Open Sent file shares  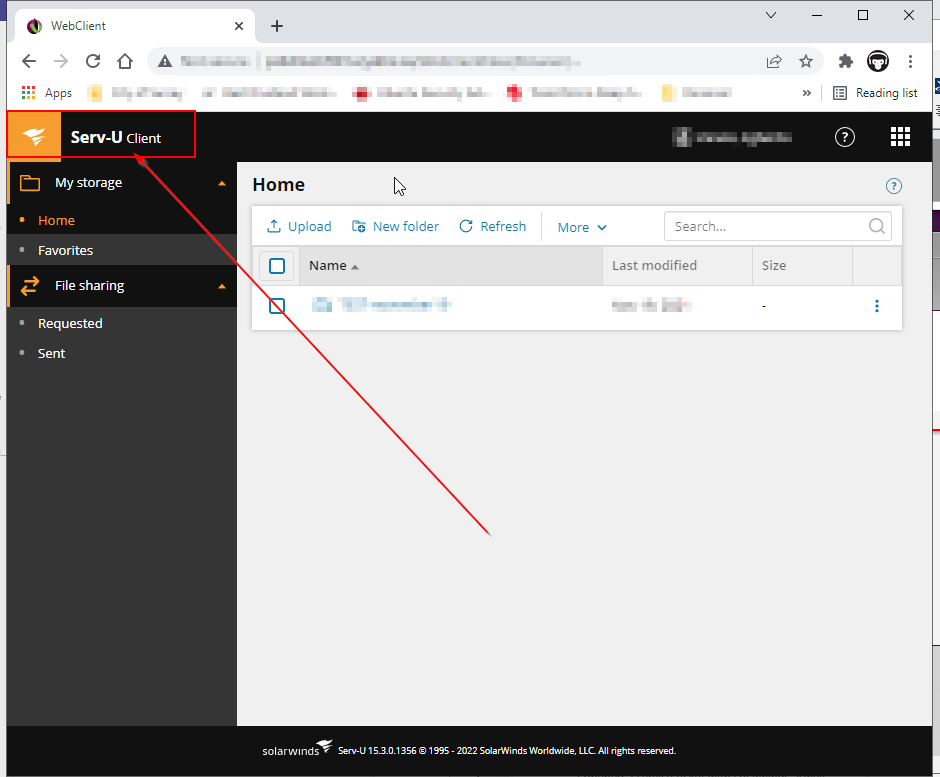(52, 354)
